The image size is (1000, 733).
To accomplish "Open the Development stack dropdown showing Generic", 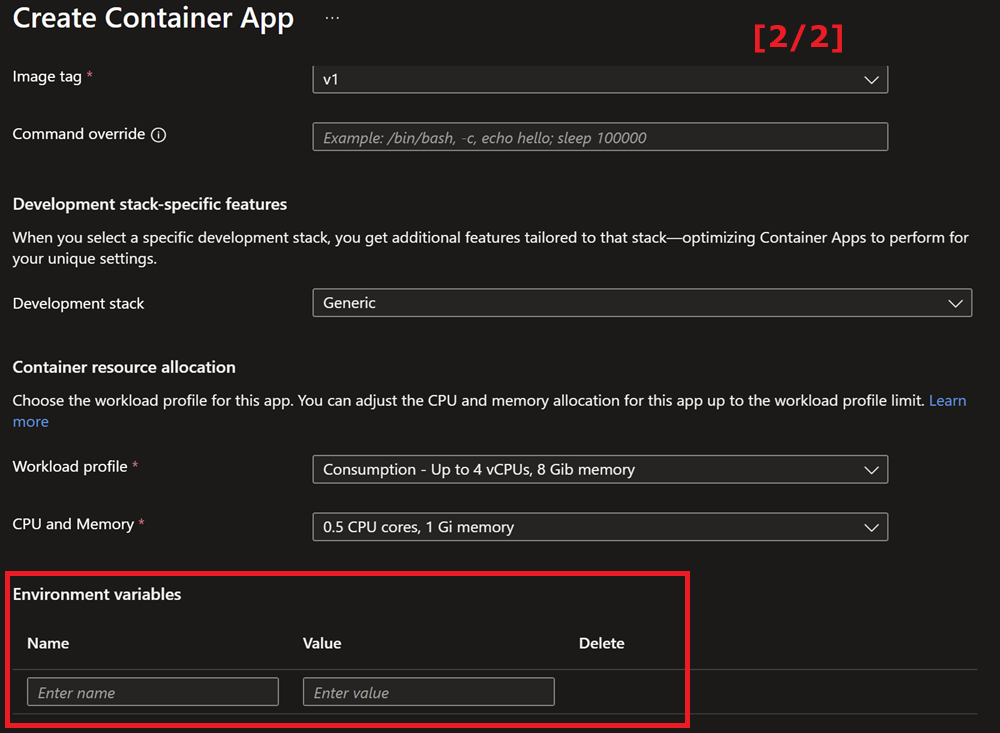I will (x=640, y=302).
